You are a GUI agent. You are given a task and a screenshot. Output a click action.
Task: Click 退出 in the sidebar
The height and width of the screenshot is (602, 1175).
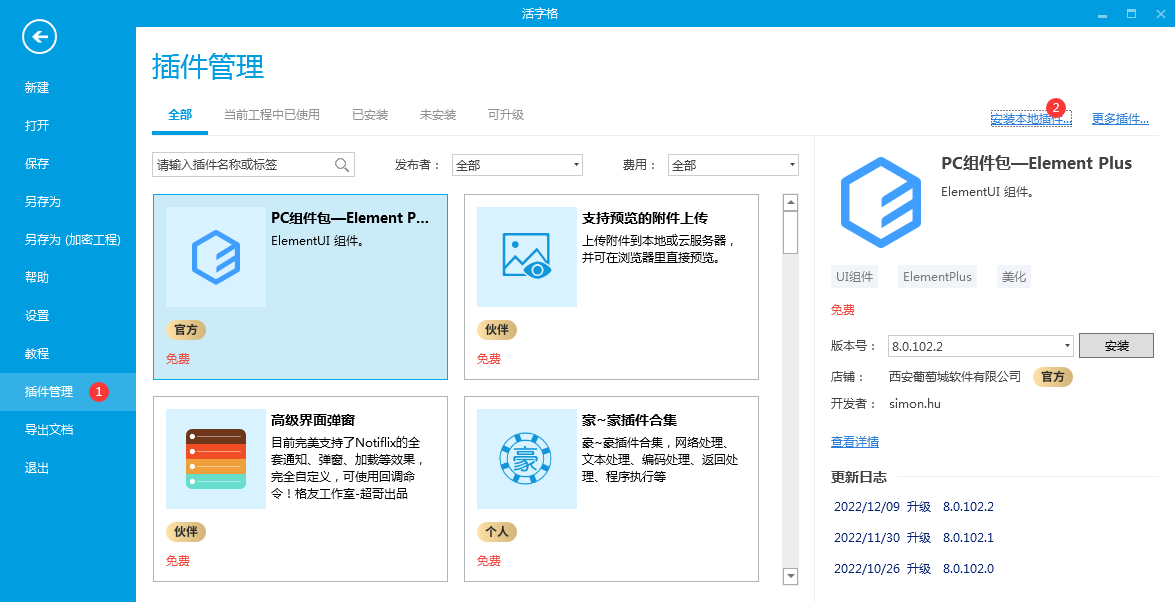point(67,468)
